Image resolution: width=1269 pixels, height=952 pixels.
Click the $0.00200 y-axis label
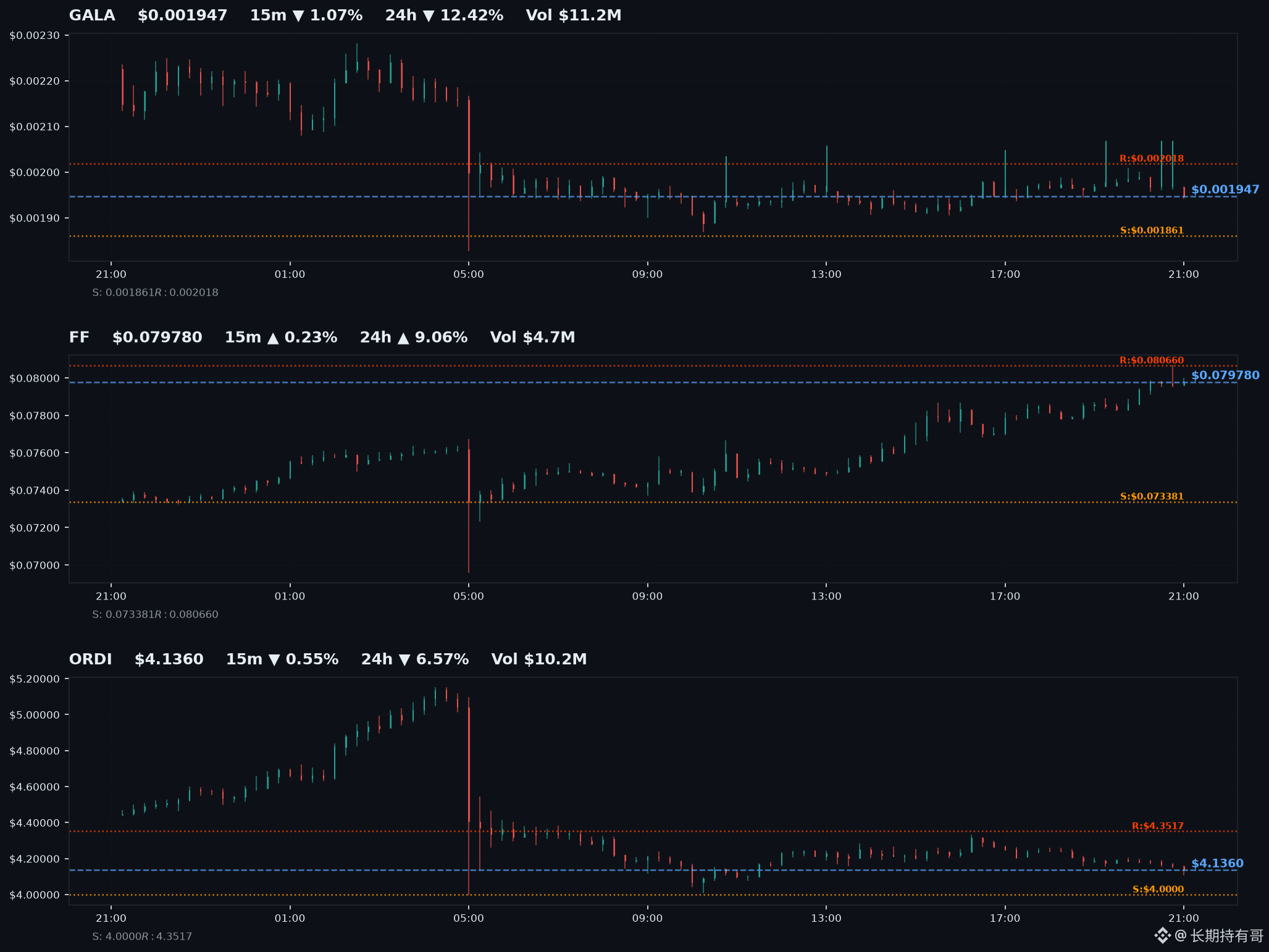35,173
